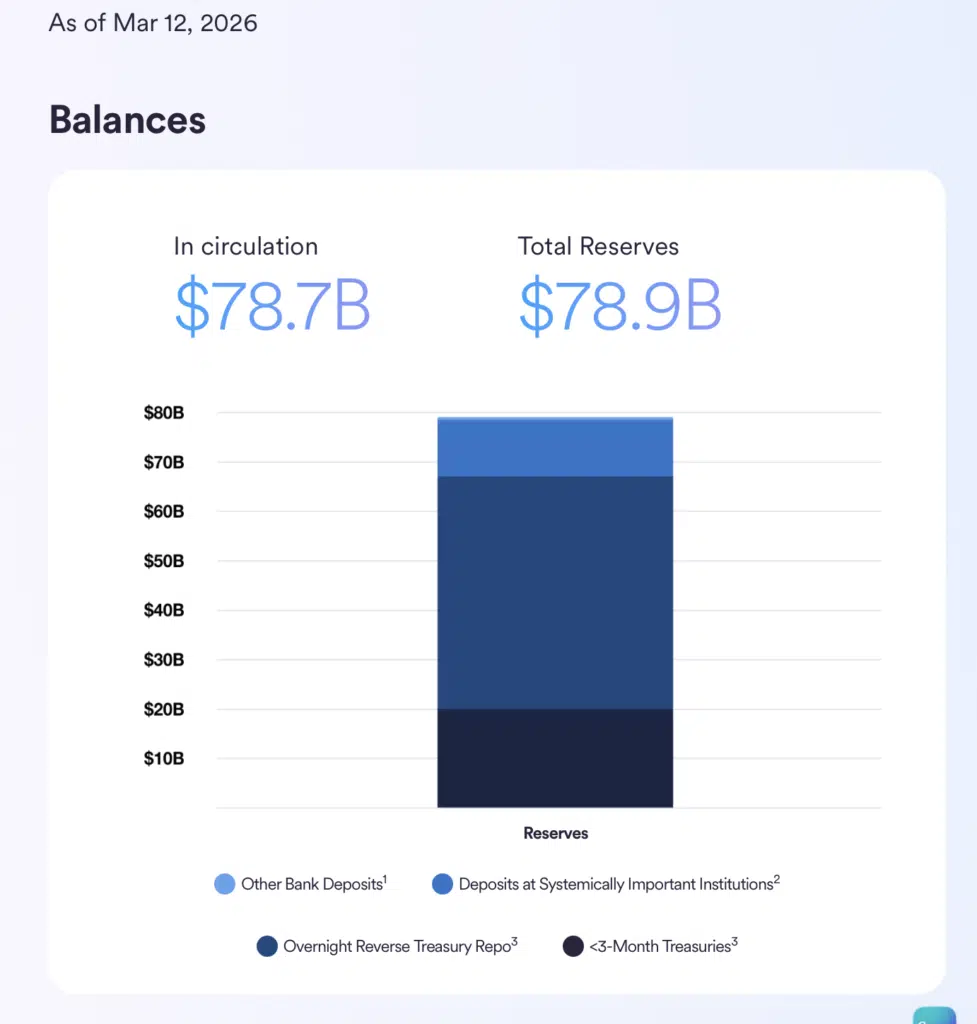Click the Reserves x-axis label
Image resolution: width=977 pixels, height=1024 pixels.
(555, 833)
